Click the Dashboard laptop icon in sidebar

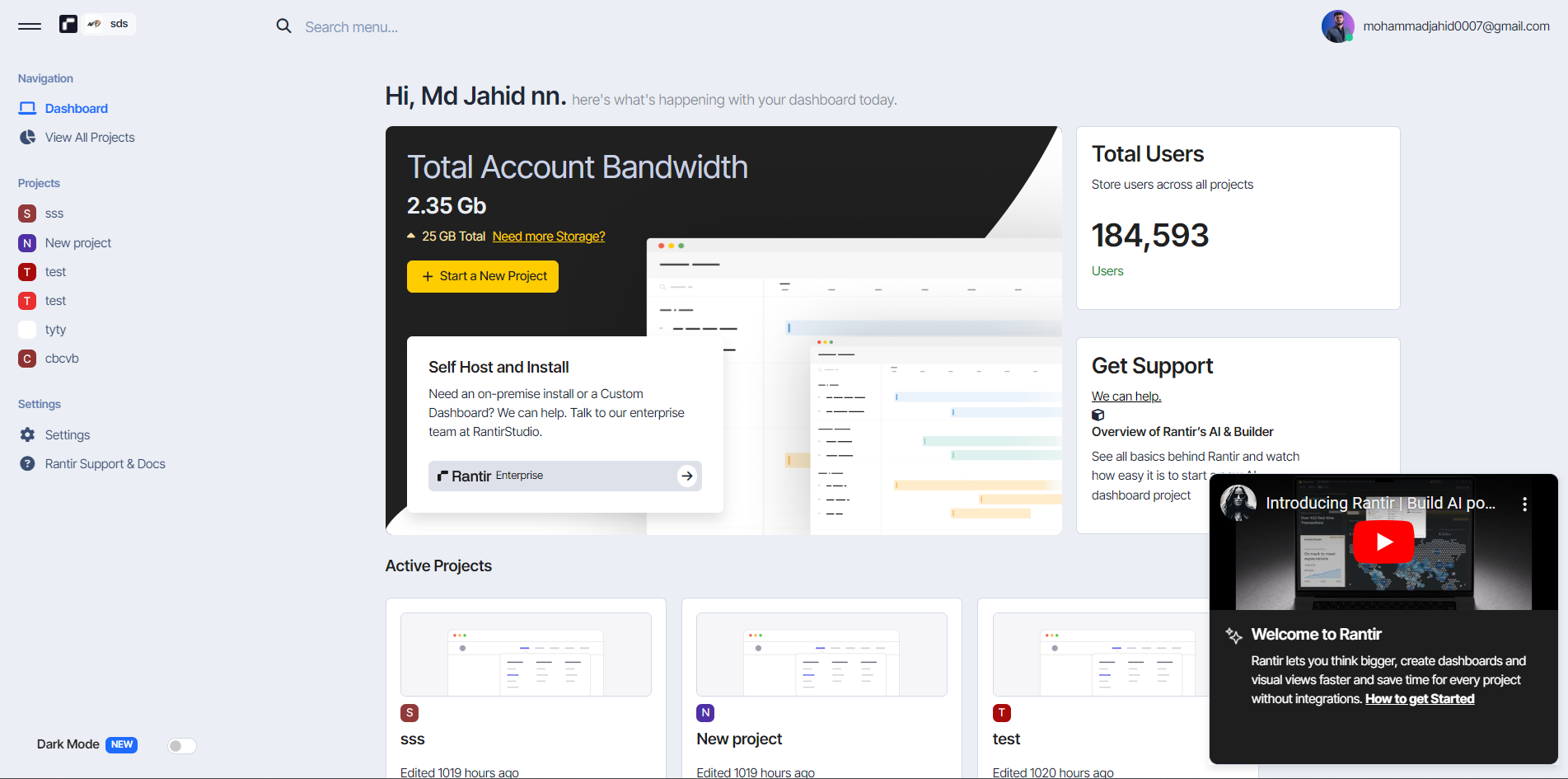coord(27,108)
